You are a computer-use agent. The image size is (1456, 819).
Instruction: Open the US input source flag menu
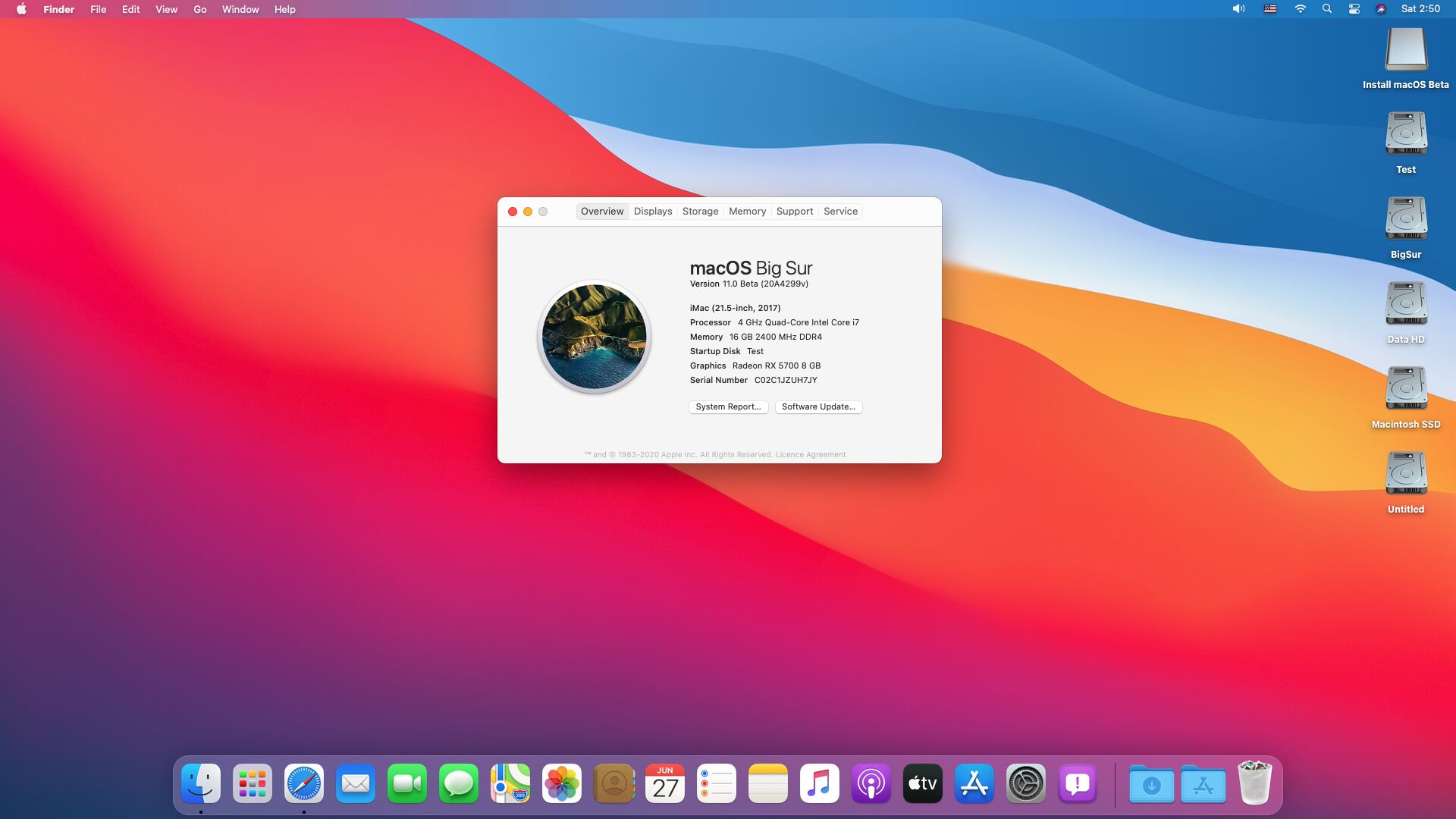[x=1269, y=9]
